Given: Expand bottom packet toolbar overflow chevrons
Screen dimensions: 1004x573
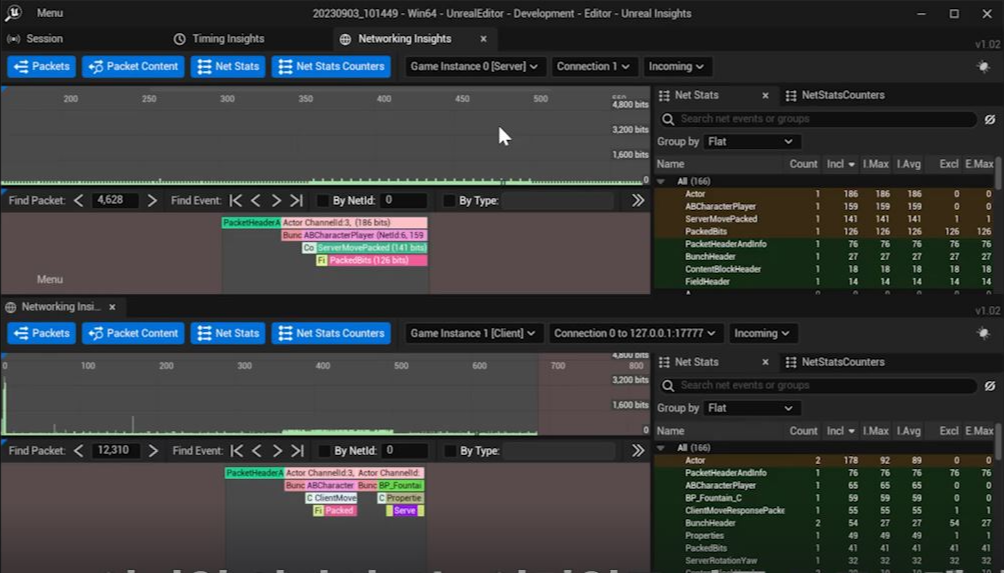Looking at the screenshot, I should 638,451.
